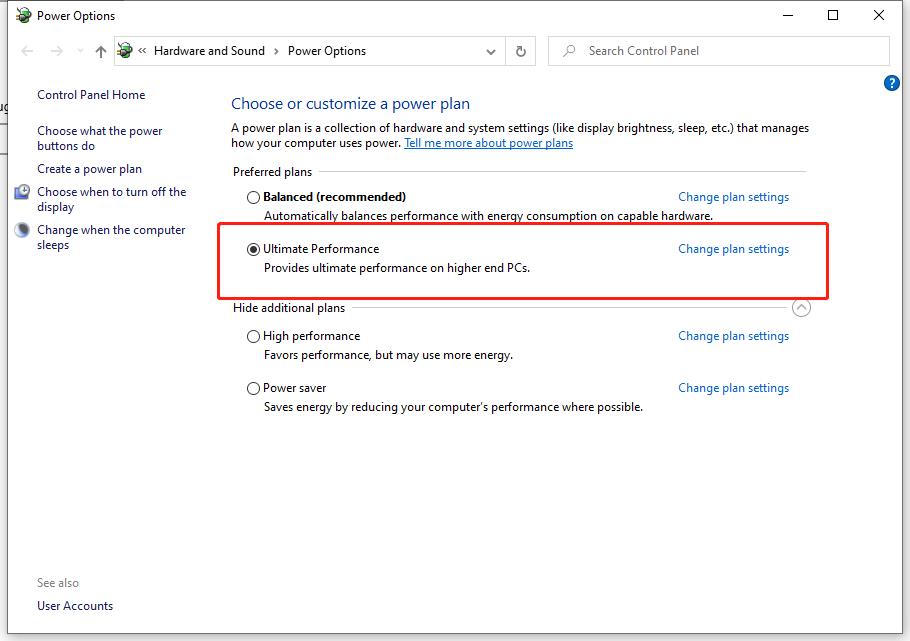Image resolution: width=910 pixels, height=641 pixels.
Task: Change plan settings for High performance
Action: (734, 336)
